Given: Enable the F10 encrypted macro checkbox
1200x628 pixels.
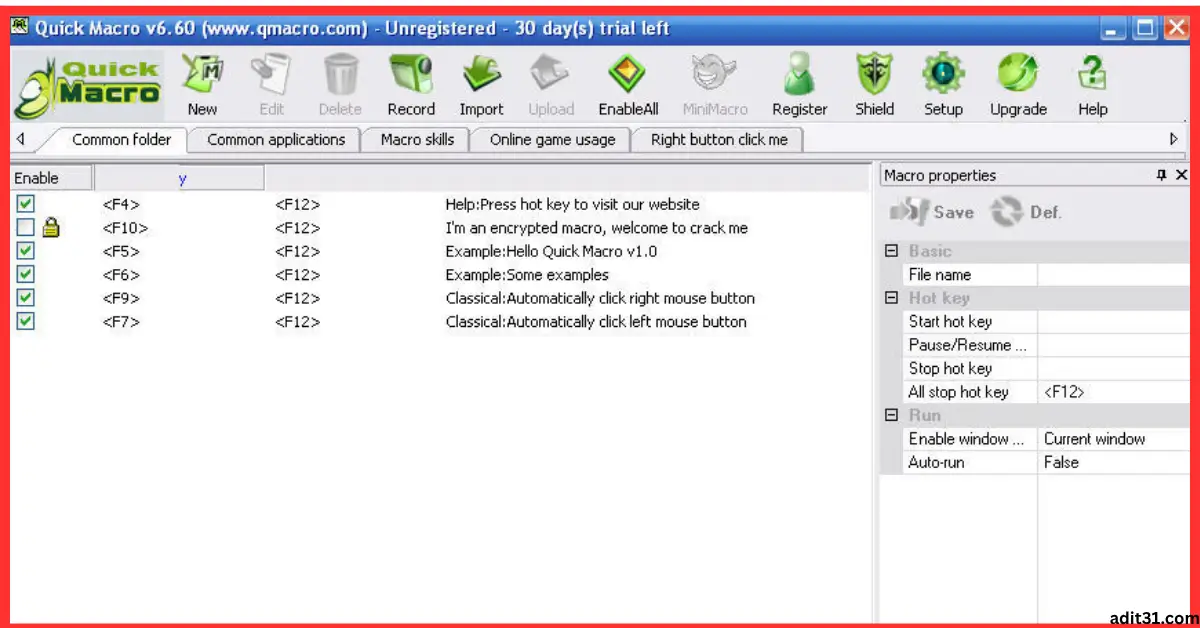Looking at the screenshot, I should 26,228.
